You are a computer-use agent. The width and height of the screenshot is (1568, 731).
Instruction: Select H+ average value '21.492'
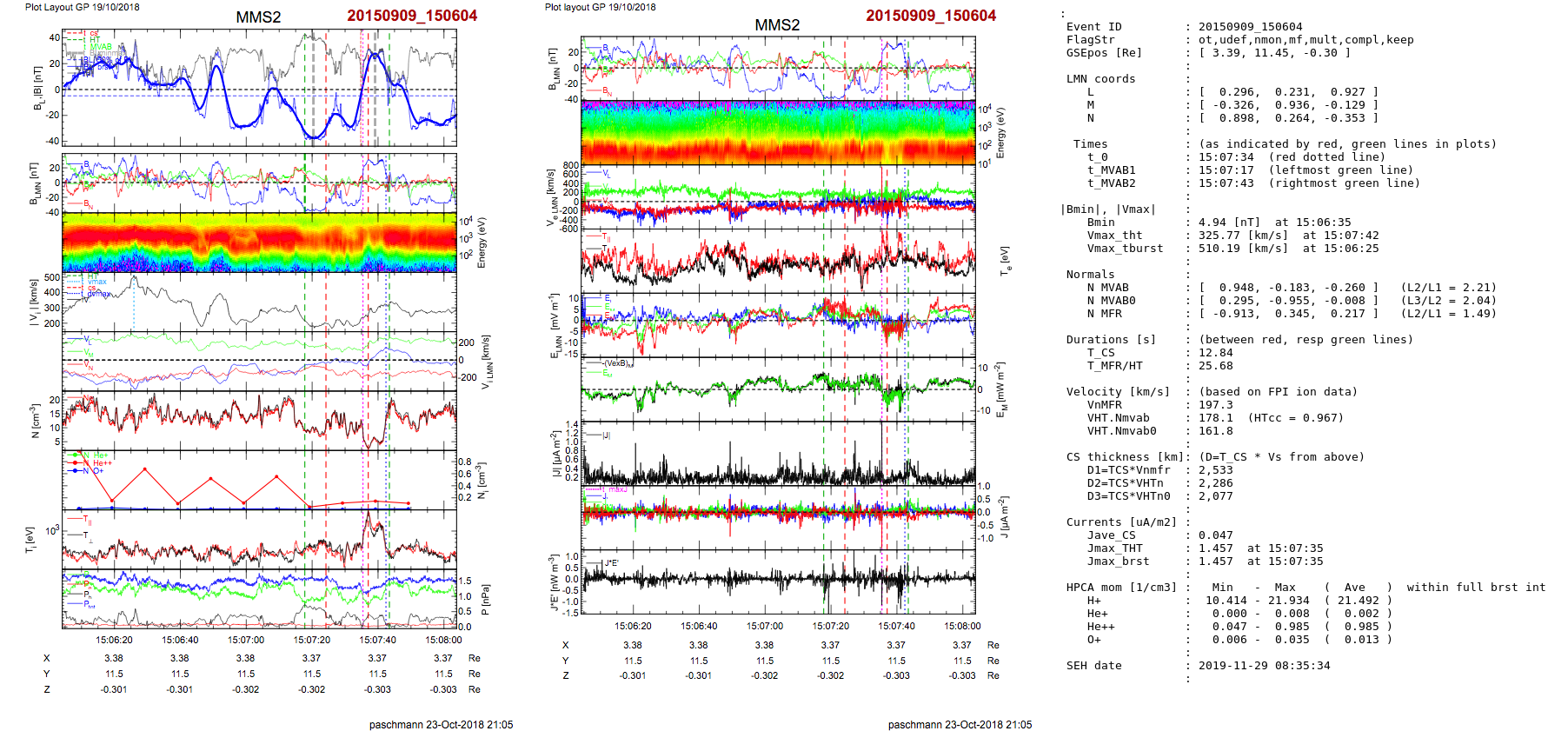pos(1359,601)
